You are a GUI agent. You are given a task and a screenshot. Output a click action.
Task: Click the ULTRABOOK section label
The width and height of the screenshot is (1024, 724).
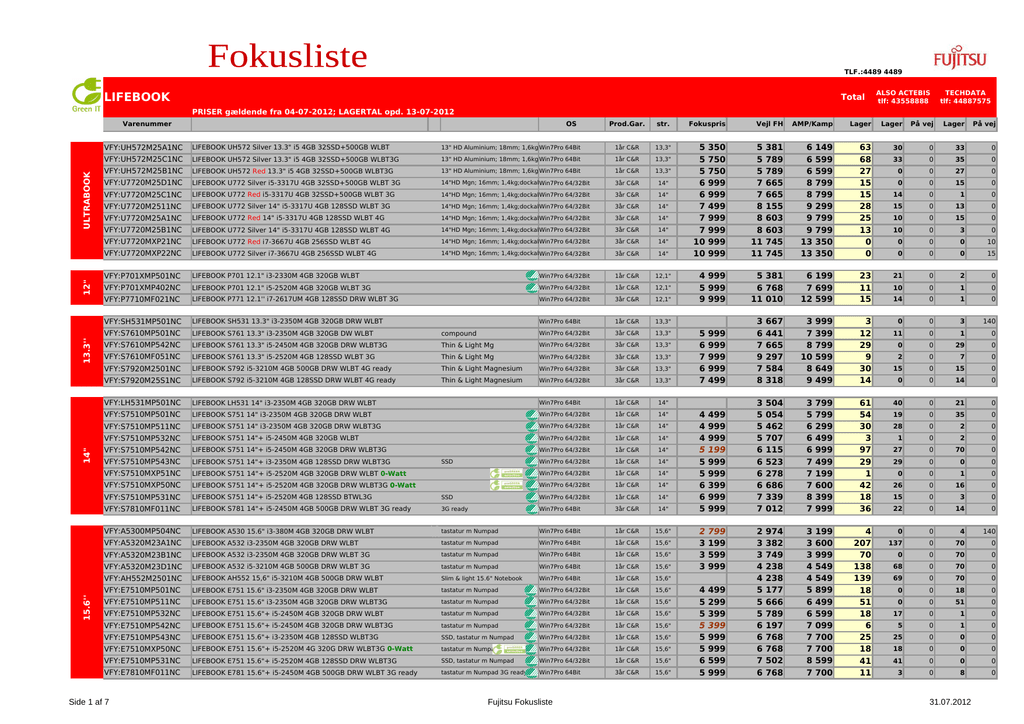(x=86, y=200)
